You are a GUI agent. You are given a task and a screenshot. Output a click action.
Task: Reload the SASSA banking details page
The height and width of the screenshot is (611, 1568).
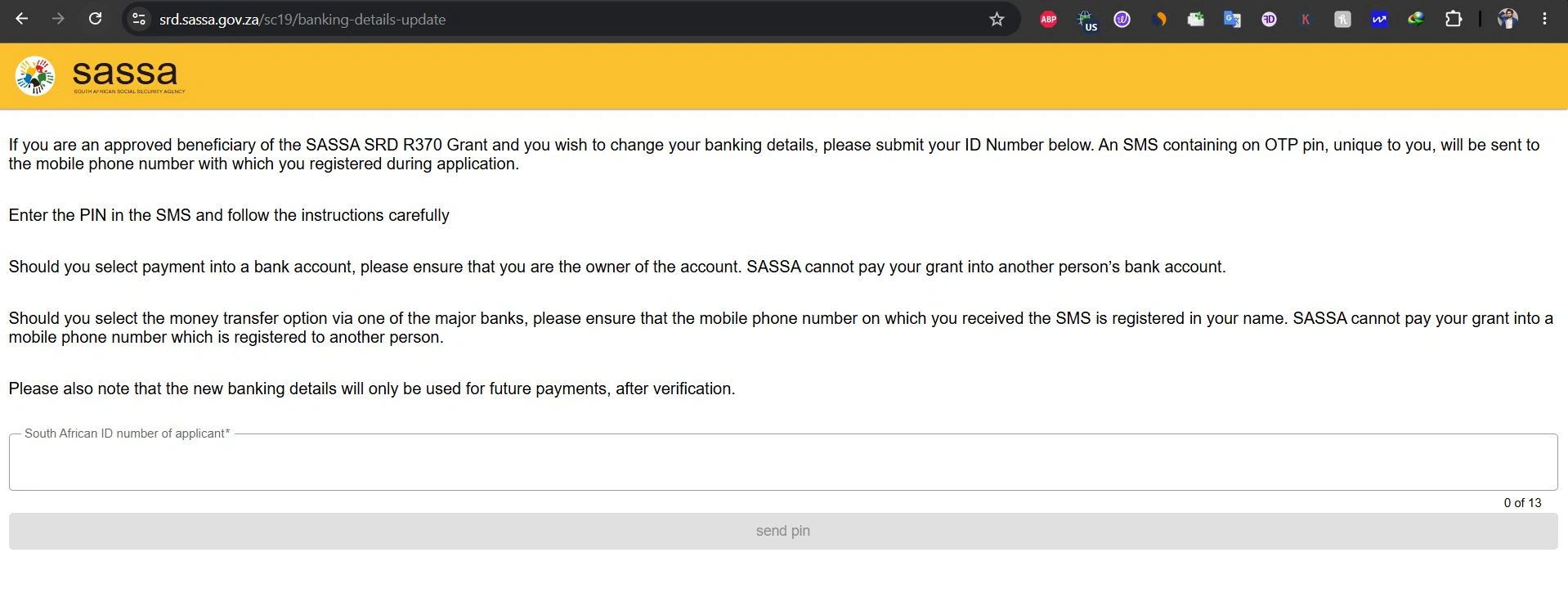95,19
